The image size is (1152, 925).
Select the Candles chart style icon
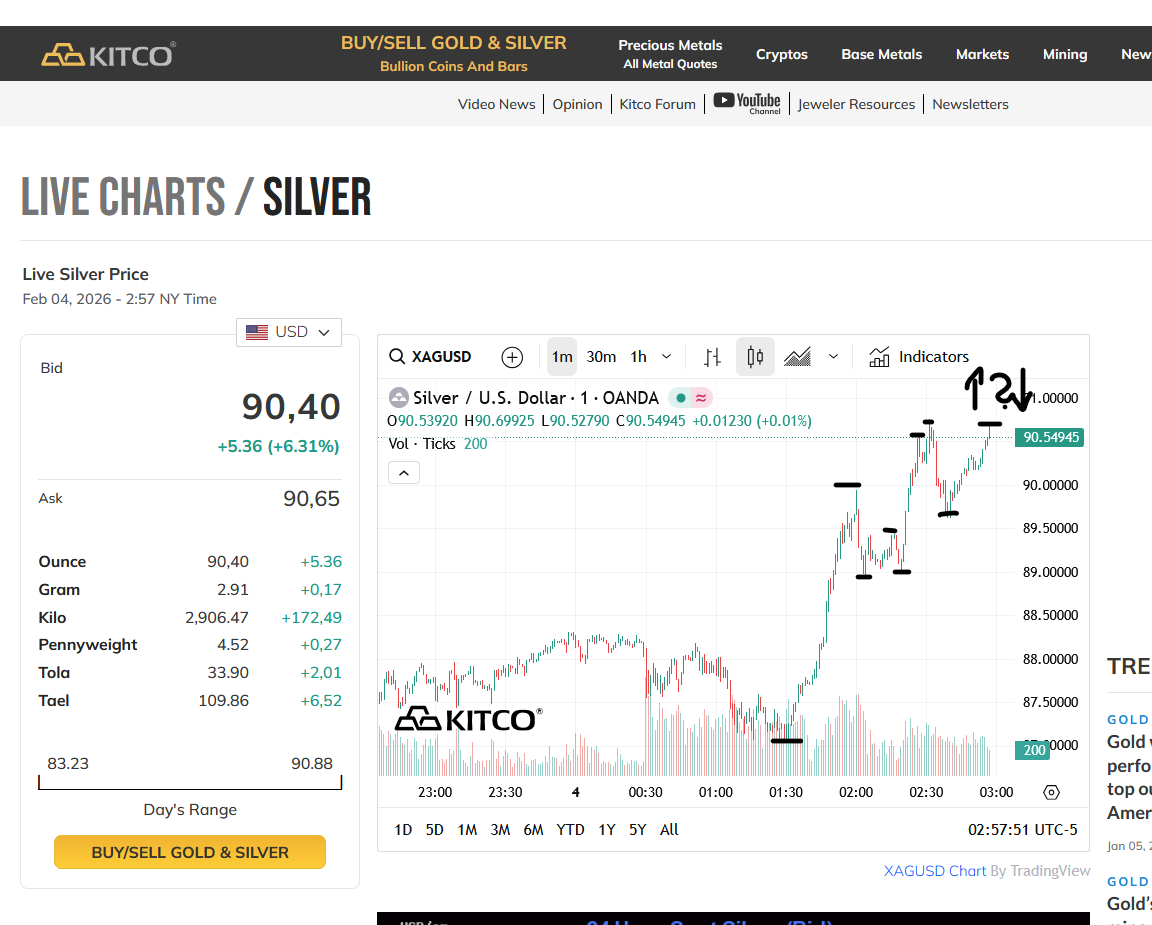(x=755, y=357)
